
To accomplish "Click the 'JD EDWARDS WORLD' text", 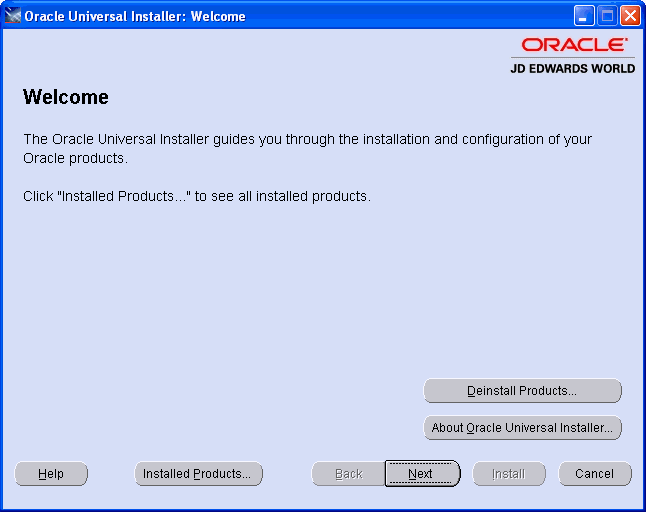I will [573, 68].
